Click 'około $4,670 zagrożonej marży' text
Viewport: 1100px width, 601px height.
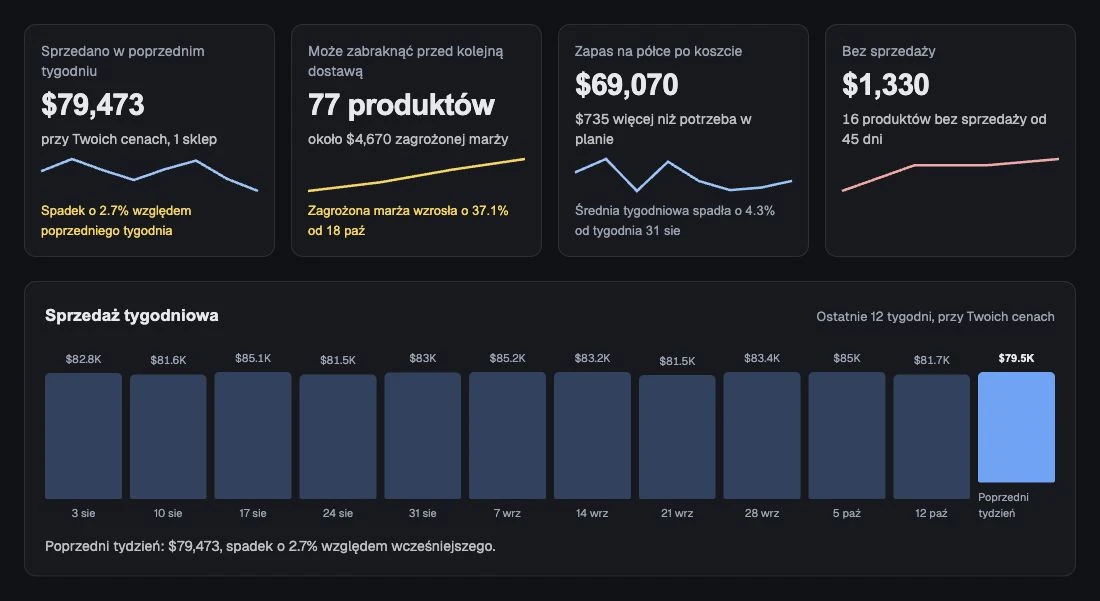coord(408,139)
